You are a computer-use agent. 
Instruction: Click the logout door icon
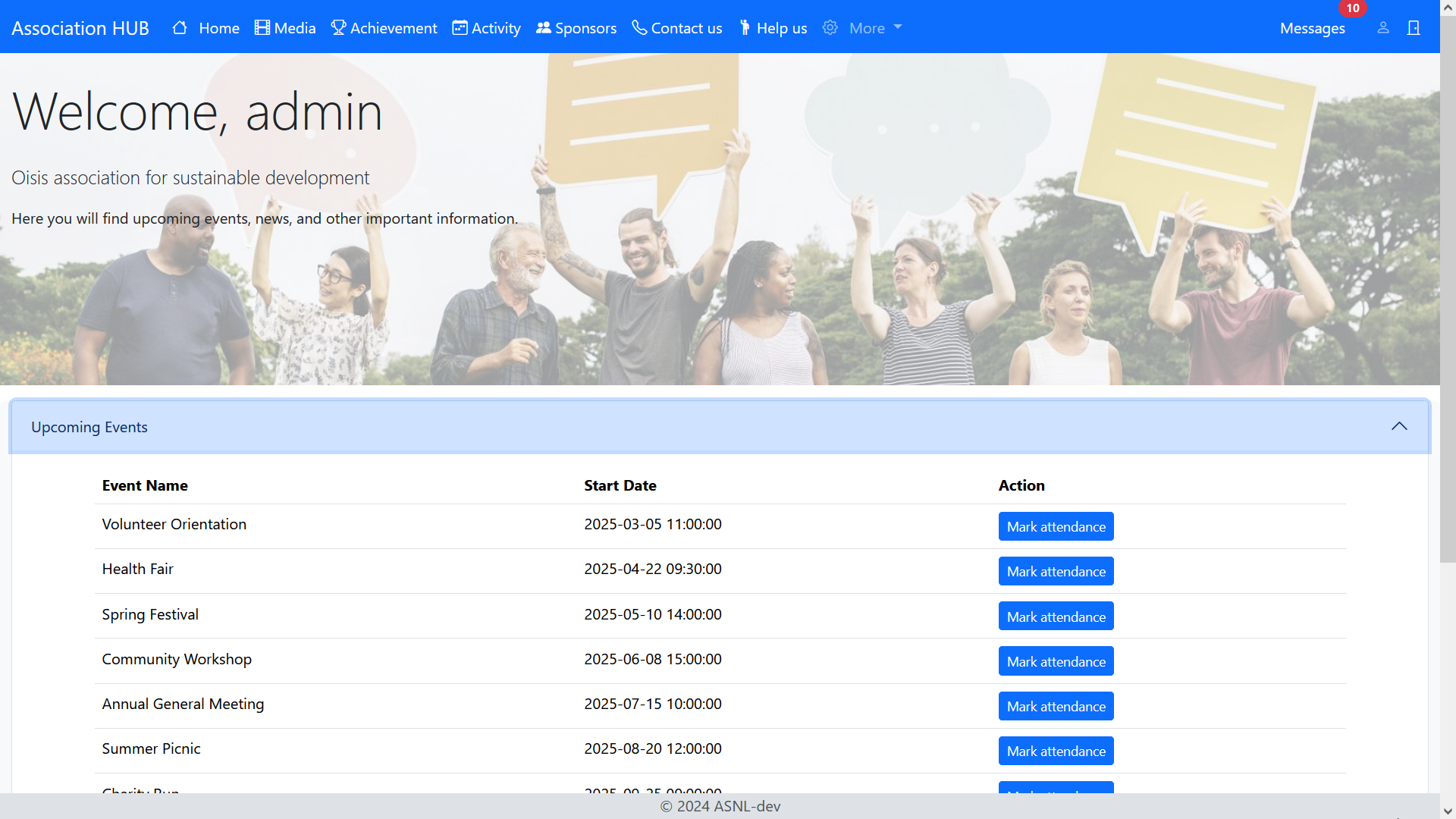(x=1414, y=28)
